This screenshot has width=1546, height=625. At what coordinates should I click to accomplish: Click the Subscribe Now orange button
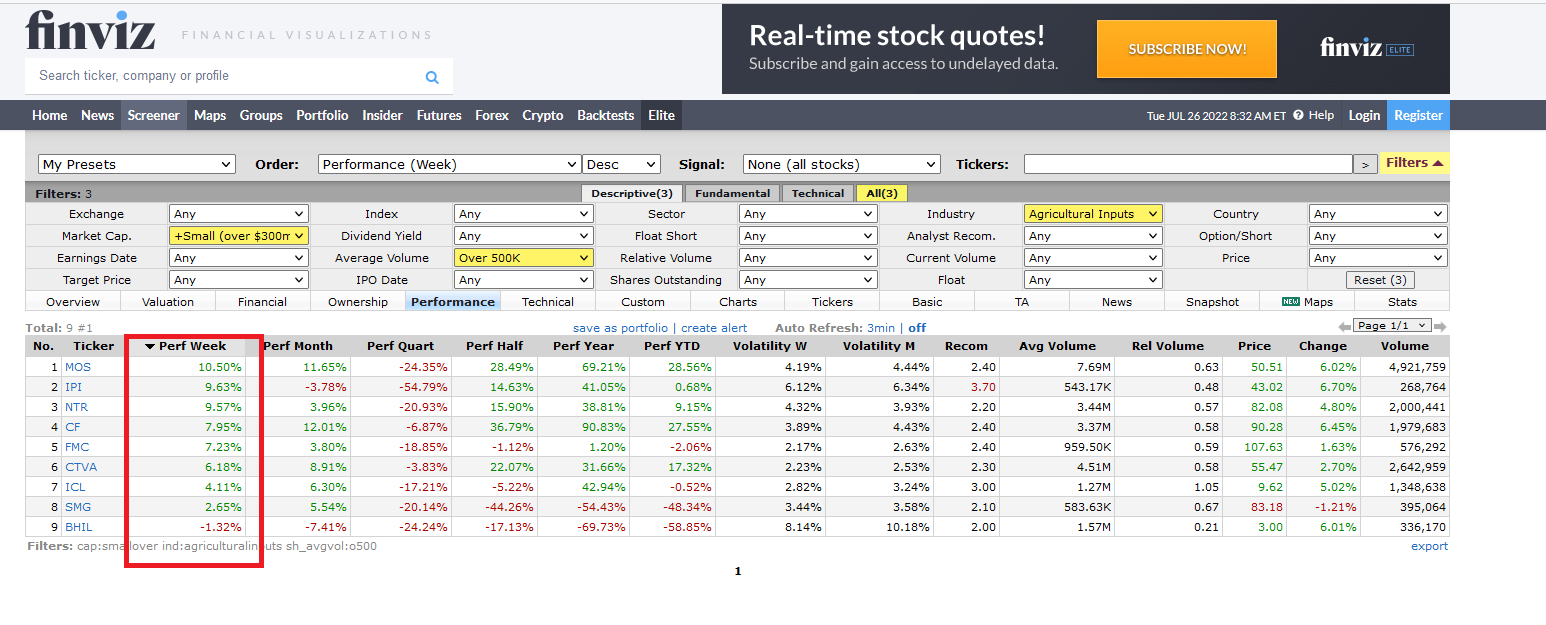coord(1187,49)
